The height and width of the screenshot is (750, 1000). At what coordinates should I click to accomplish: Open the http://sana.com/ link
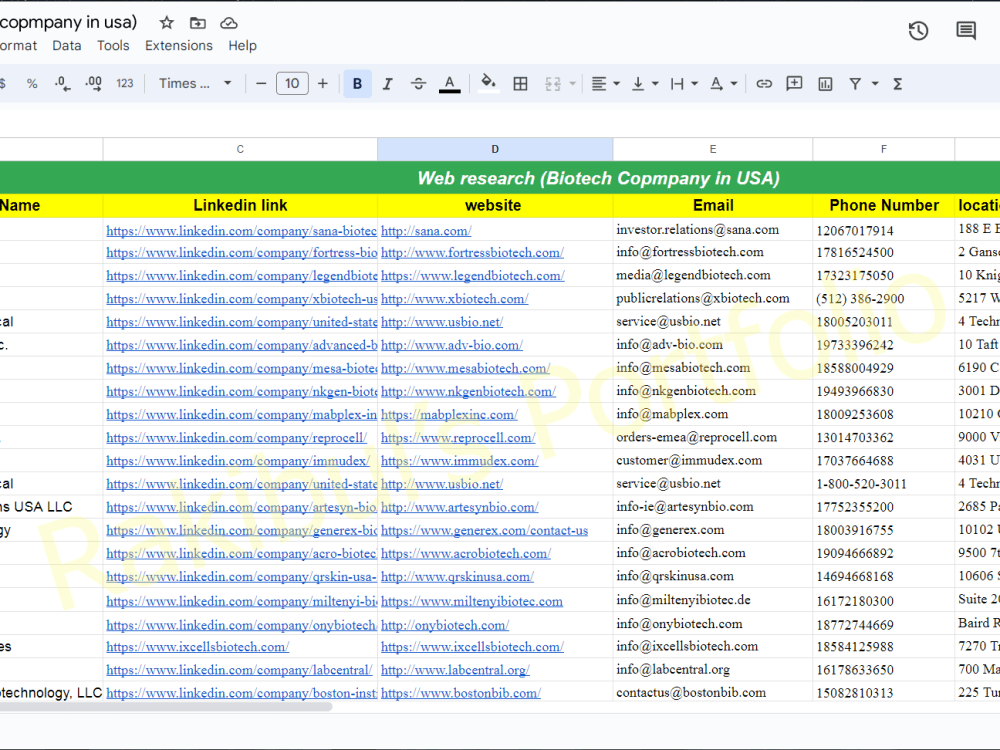[x=426, y=231]
